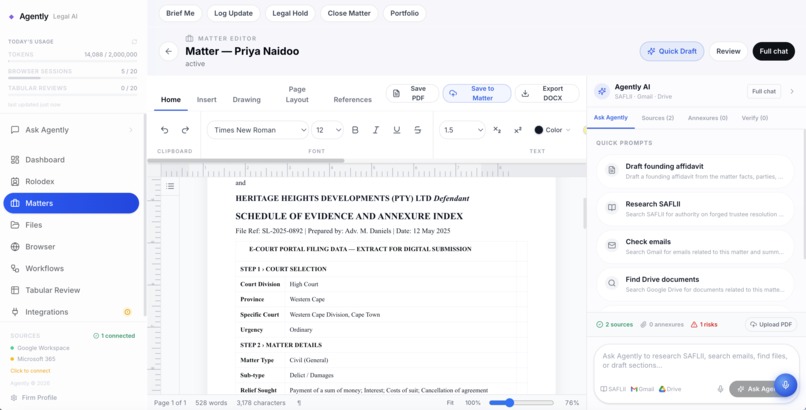
Task: Choose the Research SAFLII quick prompt
Action: (x=695, y=209)
